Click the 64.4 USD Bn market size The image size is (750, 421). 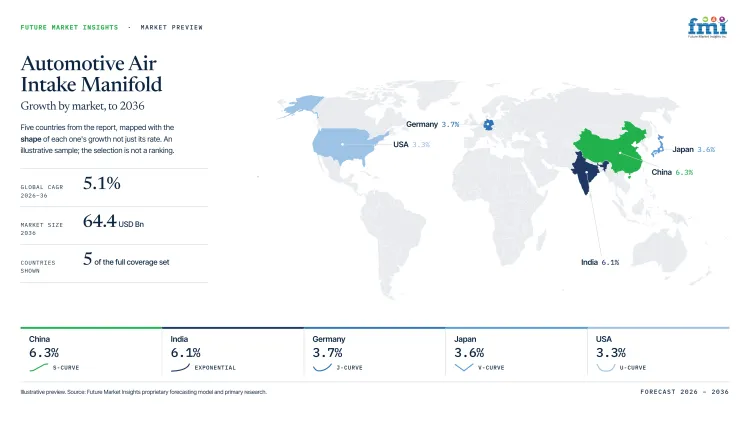pyautogui.click(x=113, y=221)
